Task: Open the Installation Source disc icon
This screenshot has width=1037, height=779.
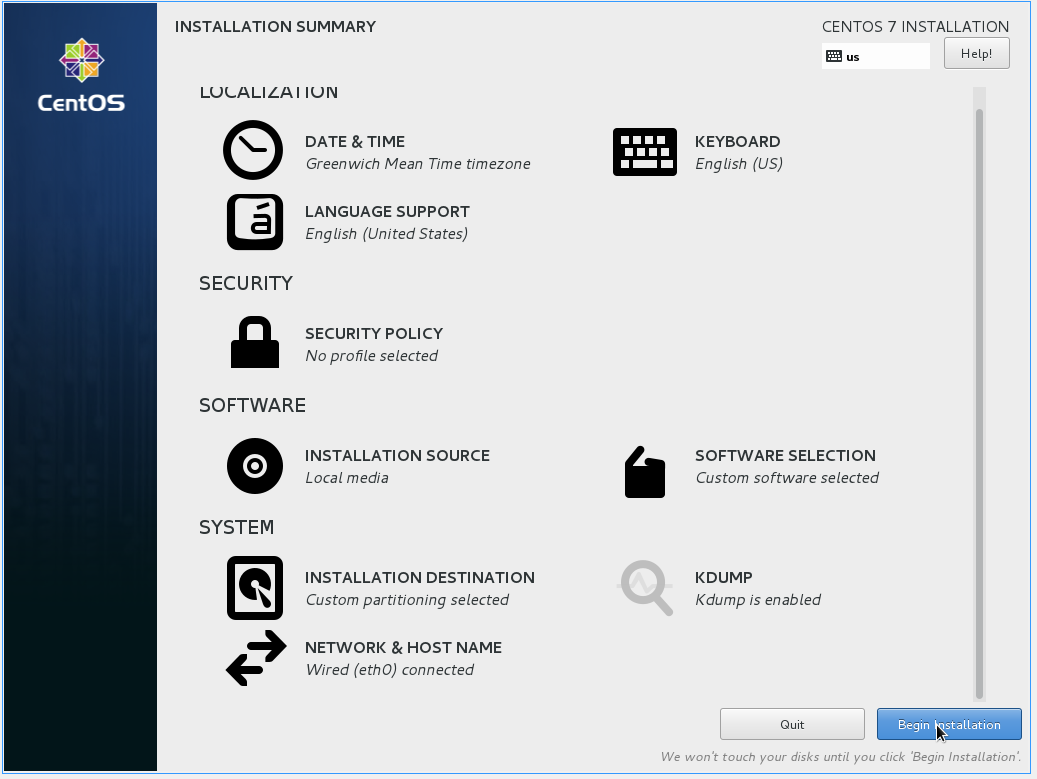Action: pyautogui.click(x=254, y=466)
